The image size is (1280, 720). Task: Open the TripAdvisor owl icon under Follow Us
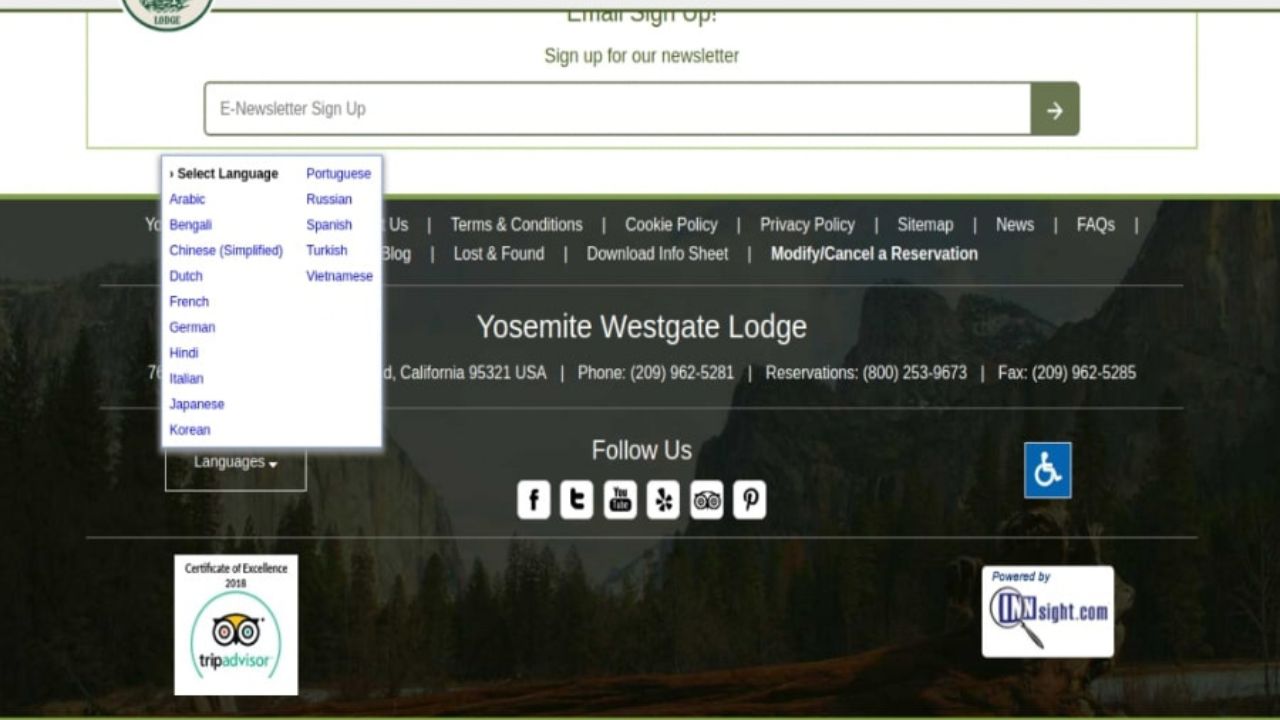(x=707, y=499)
